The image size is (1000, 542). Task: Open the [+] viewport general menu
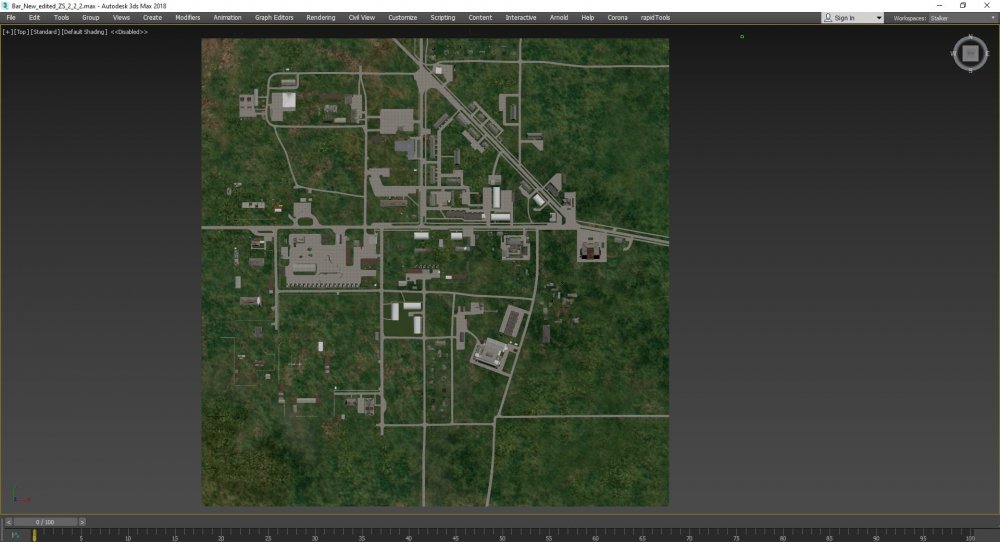(7, 32)
